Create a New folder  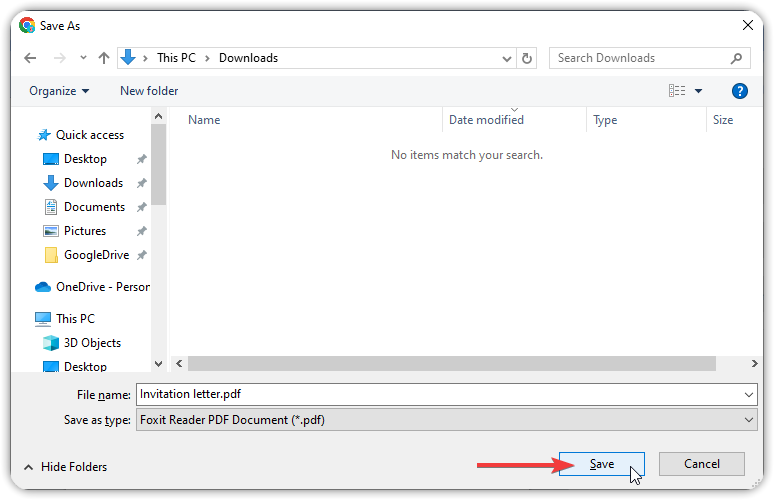point(149,91)
